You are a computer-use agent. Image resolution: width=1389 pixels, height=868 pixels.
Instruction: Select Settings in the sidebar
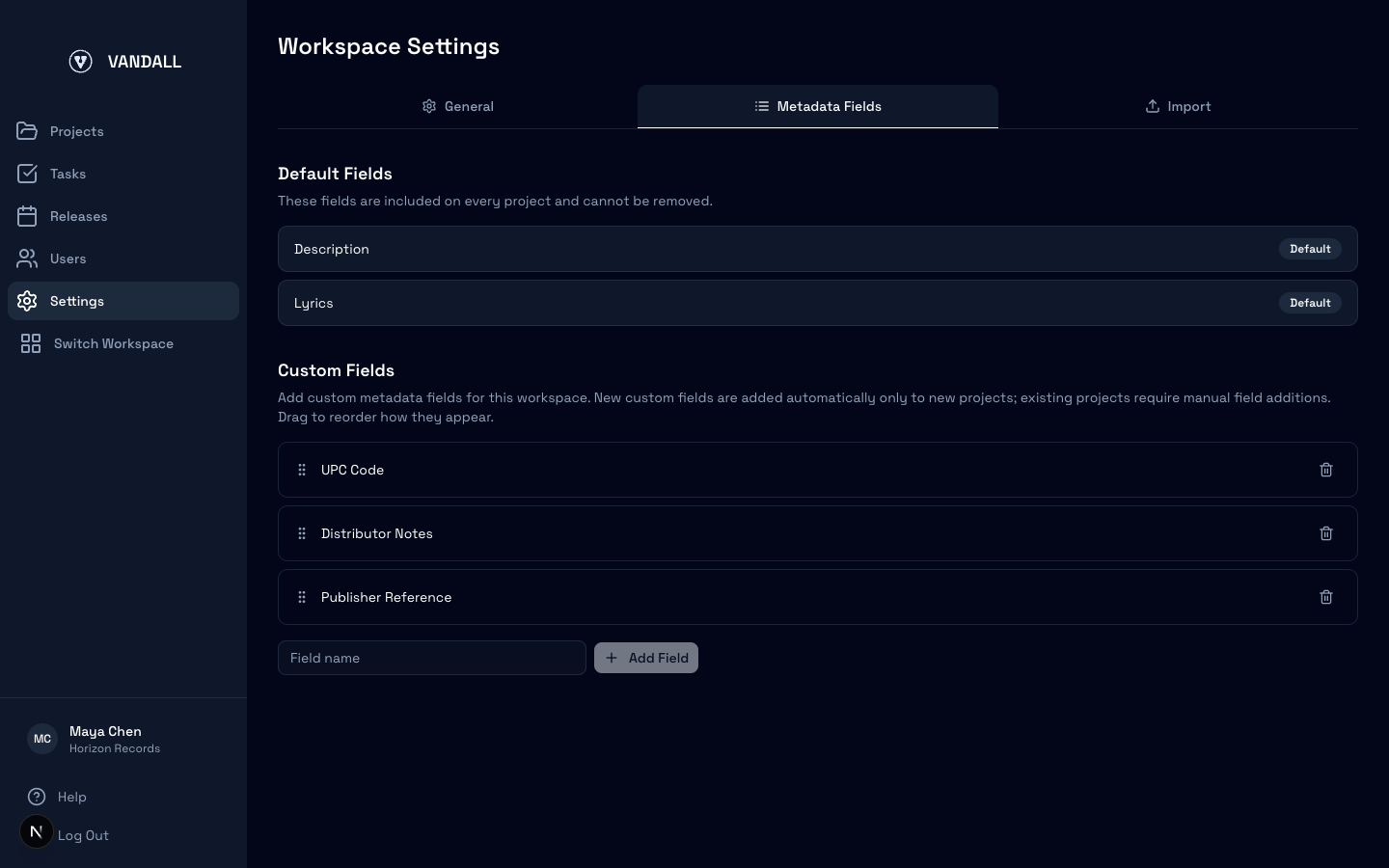[123, 301]
